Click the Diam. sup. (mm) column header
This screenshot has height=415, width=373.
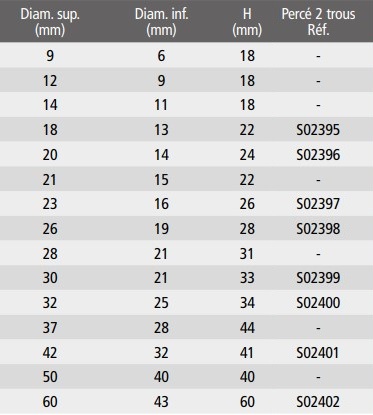pyautogui.click(x=50, y=22)
